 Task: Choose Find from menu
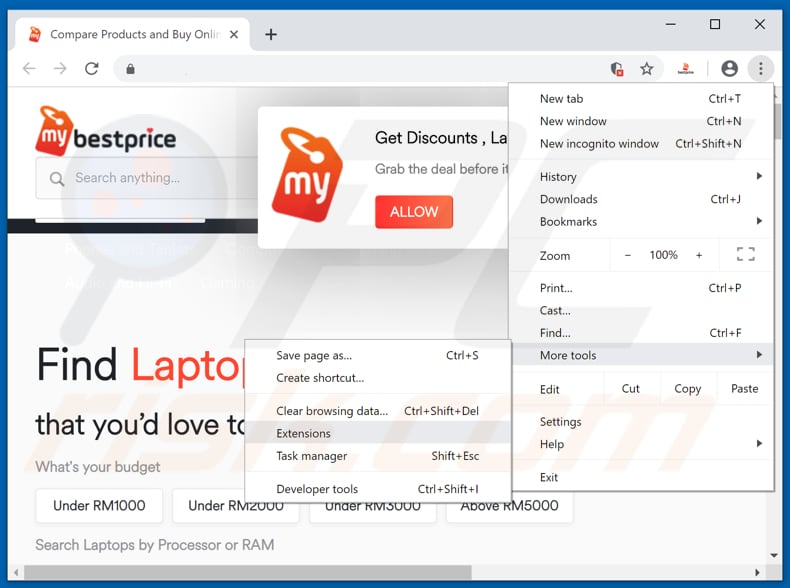pos(640,333)
